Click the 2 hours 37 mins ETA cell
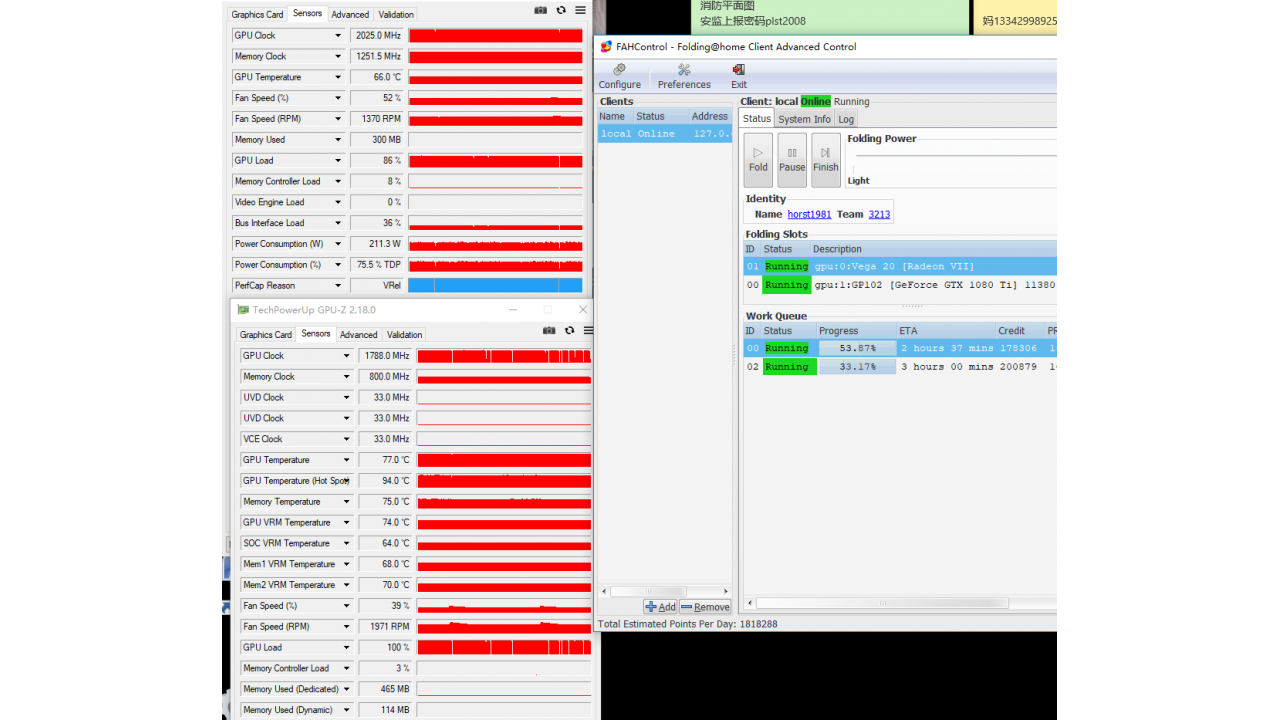 click(x=947, y=348)
